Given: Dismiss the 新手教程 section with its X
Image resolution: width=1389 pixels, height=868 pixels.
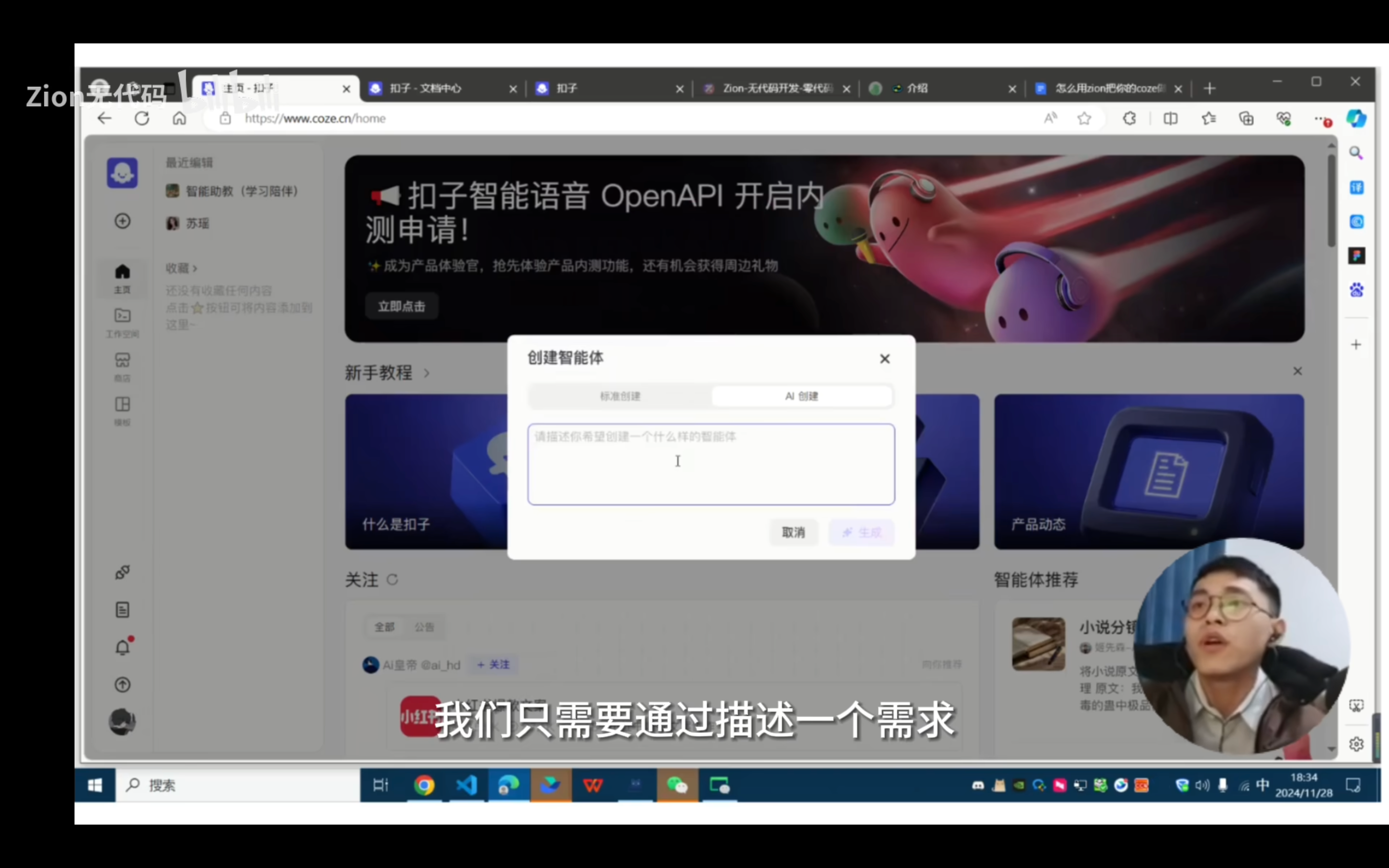Looking at the screenshot, I should click(x=1297, y=371).
